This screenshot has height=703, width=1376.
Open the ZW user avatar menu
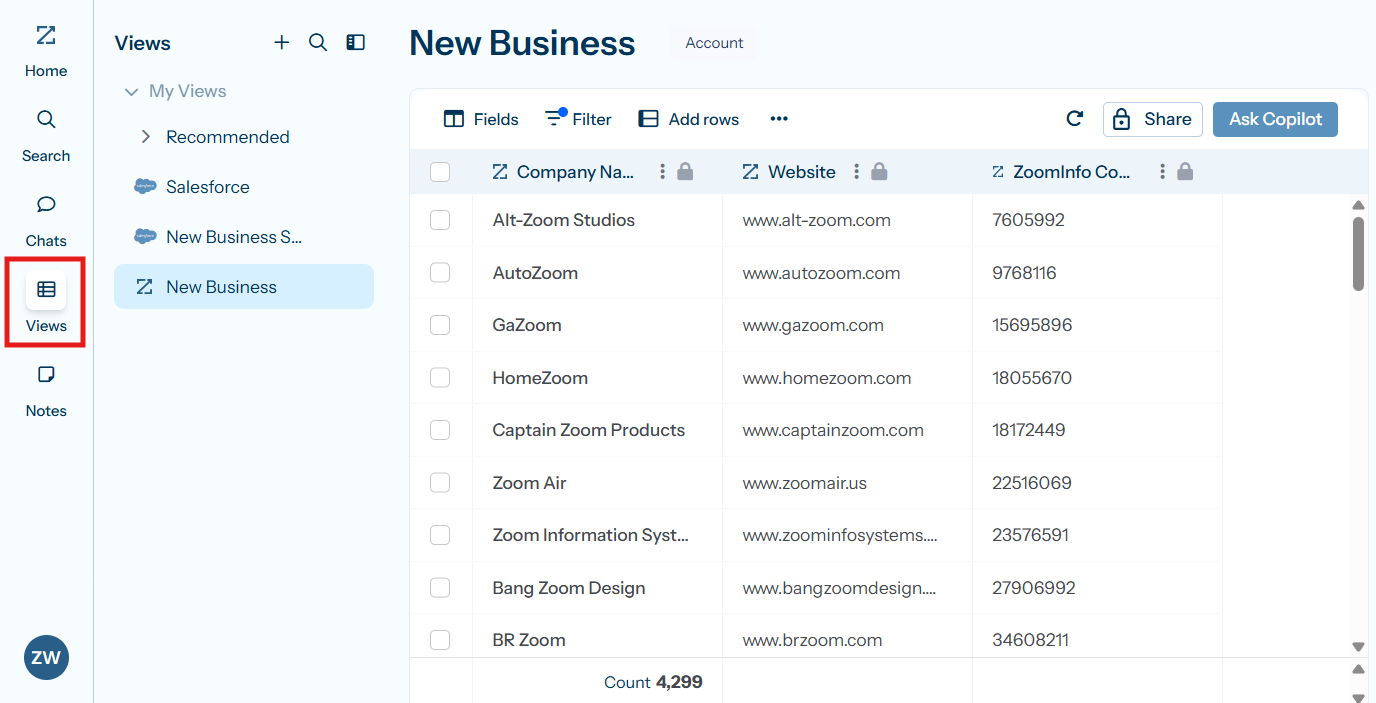(46, 658)
